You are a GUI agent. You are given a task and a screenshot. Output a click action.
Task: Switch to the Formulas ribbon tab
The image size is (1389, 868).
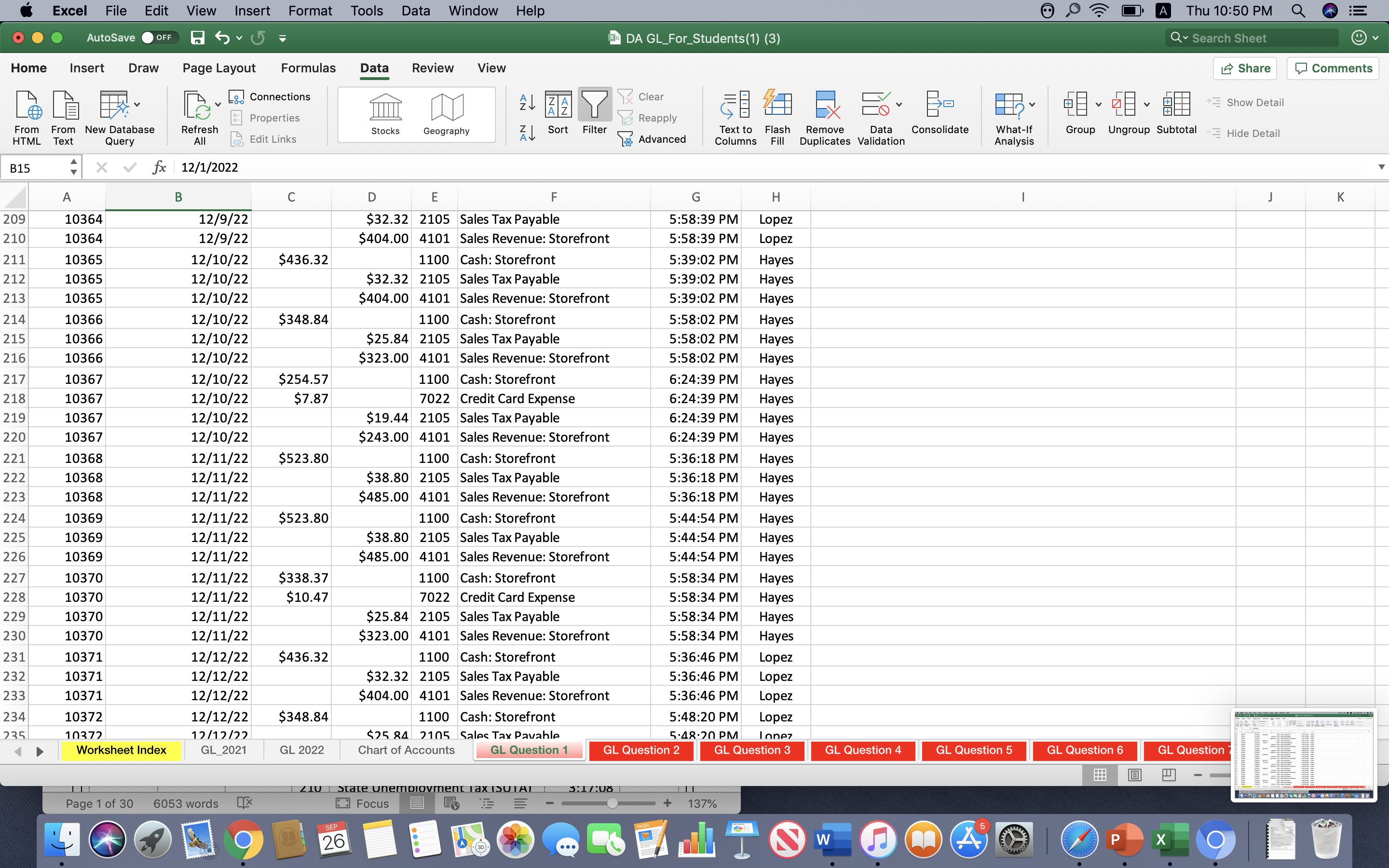coord(308,68)
